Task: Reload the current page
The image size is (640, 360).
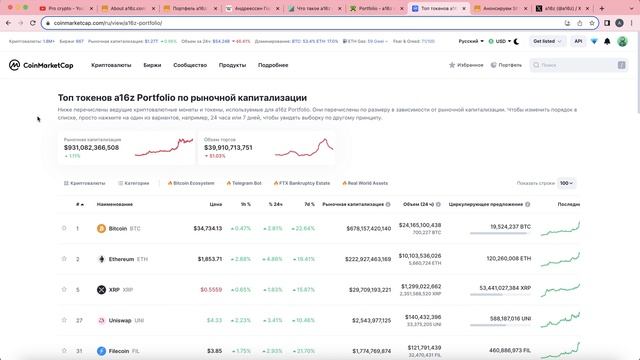Action: coord(33,23)
